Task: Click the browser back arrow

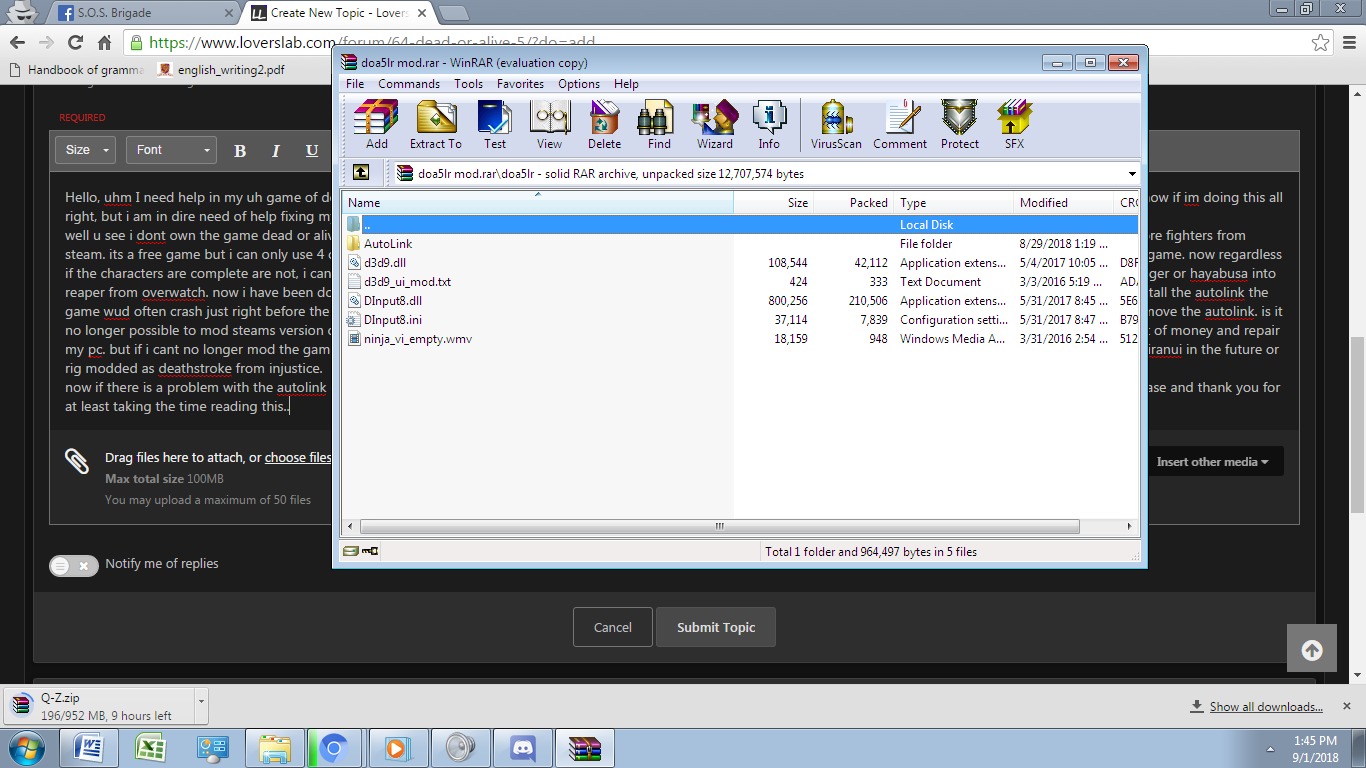Action: click(x=17, y=43)
